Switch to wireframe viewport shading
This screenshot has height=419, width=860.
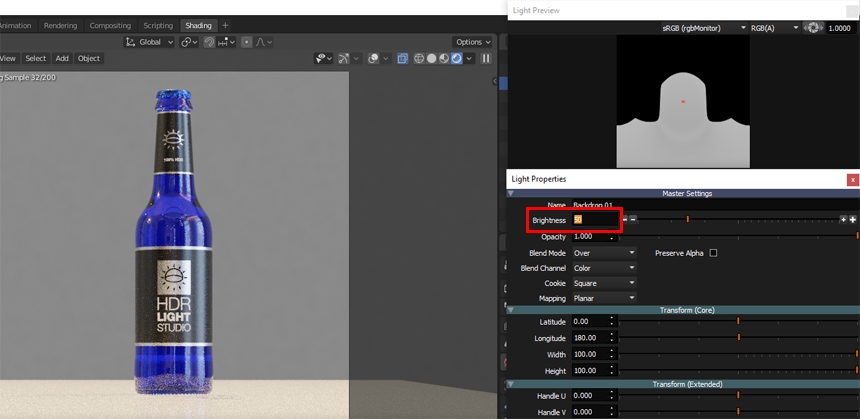pos(419,58)
